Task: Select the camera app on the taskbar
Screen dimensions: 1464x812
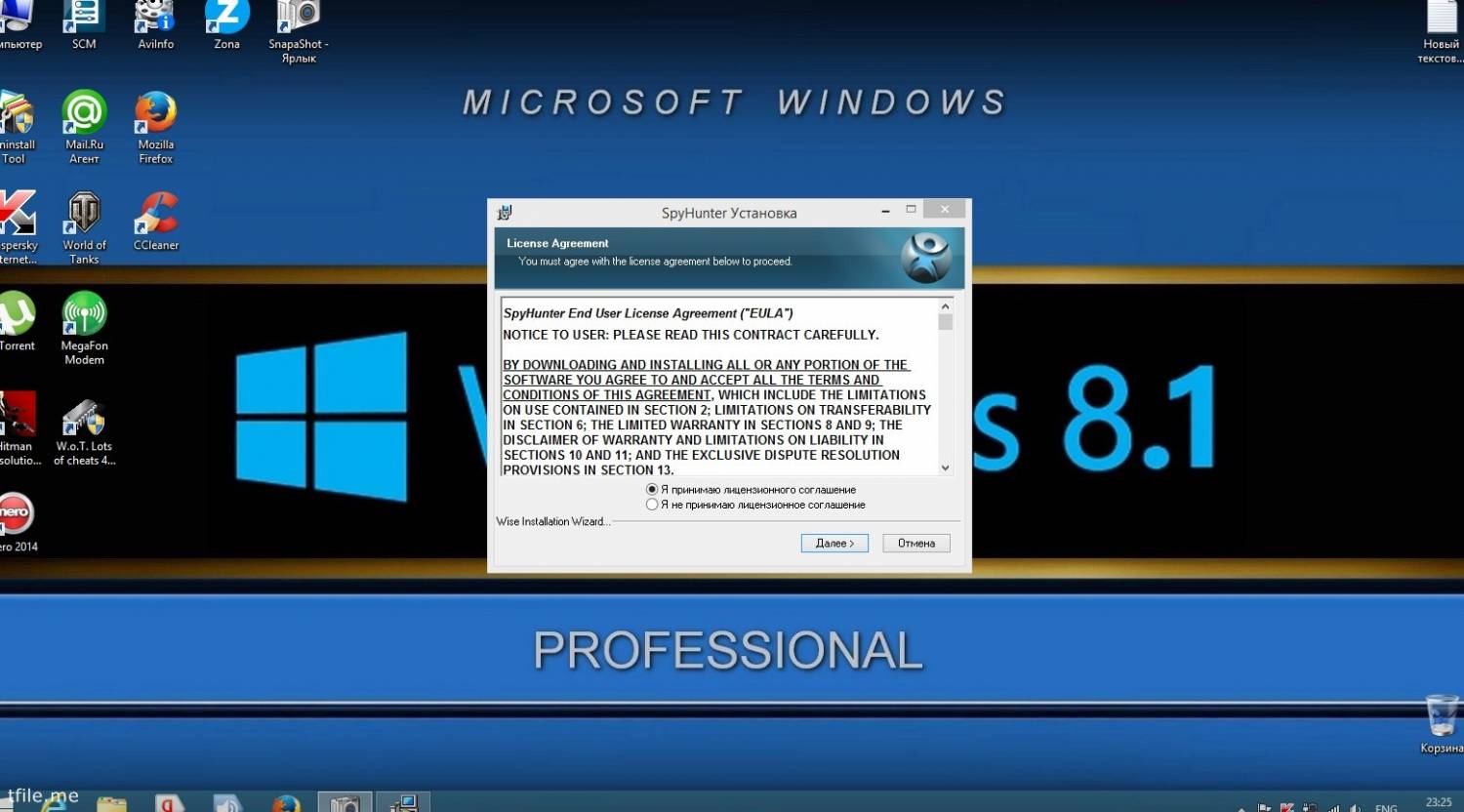Action: pos(345,802)
